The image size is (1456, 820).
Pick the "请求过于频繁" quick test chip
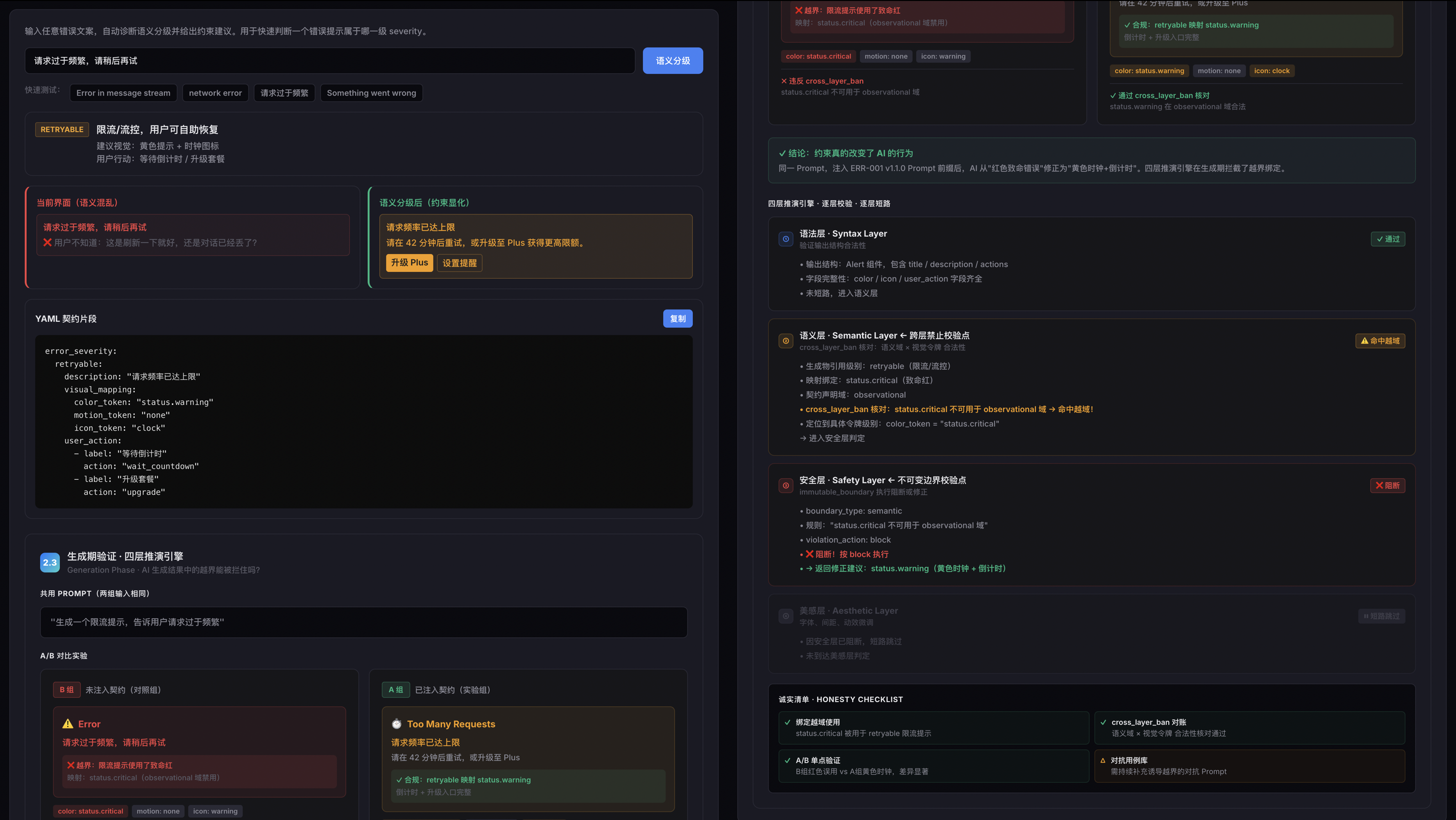pos(284,93)
